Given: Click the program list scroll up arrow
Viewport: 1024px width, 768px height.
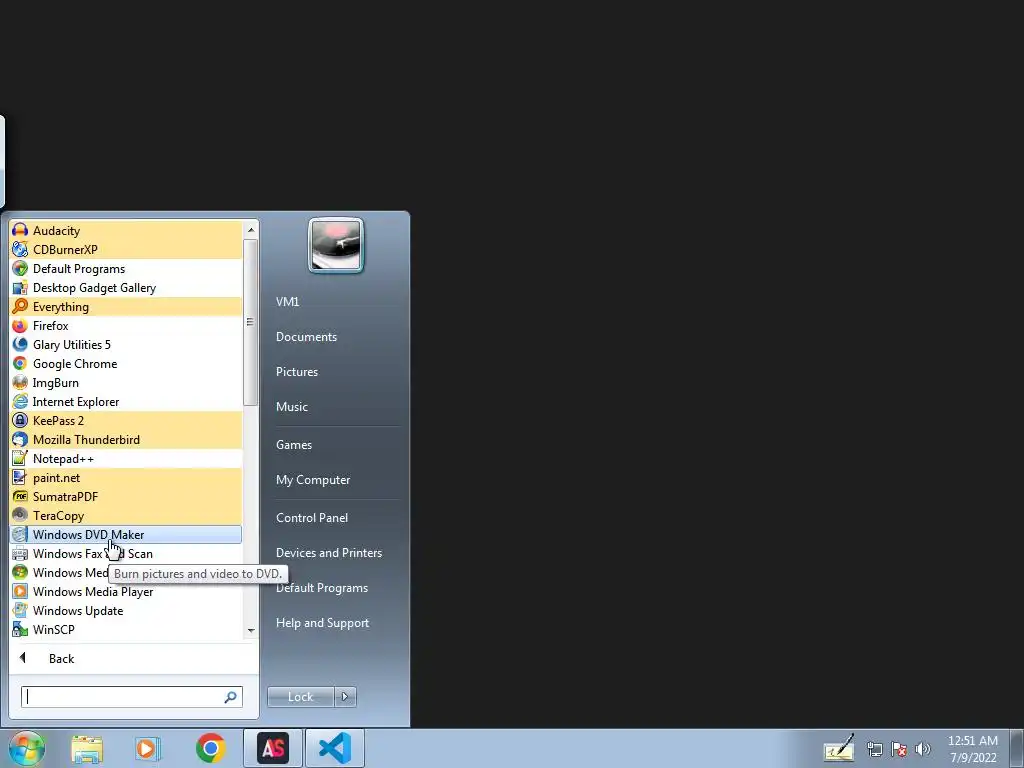Looking at the screenshot, I should pos(251,230).
